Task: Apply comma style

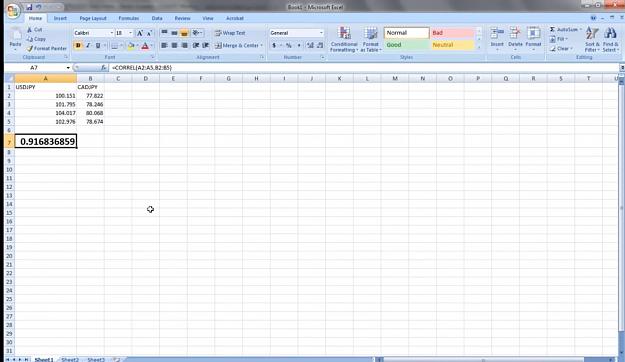Action: point(299,45)
